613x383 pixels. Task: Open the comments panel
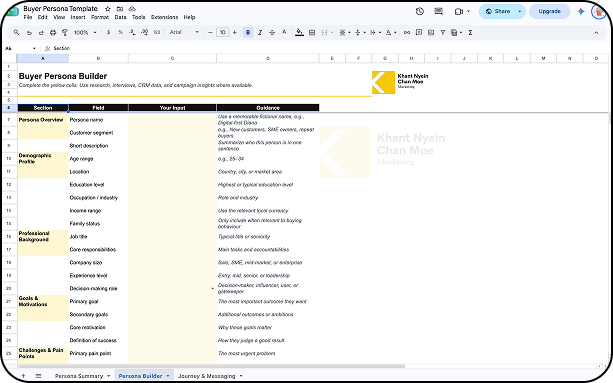439,11
